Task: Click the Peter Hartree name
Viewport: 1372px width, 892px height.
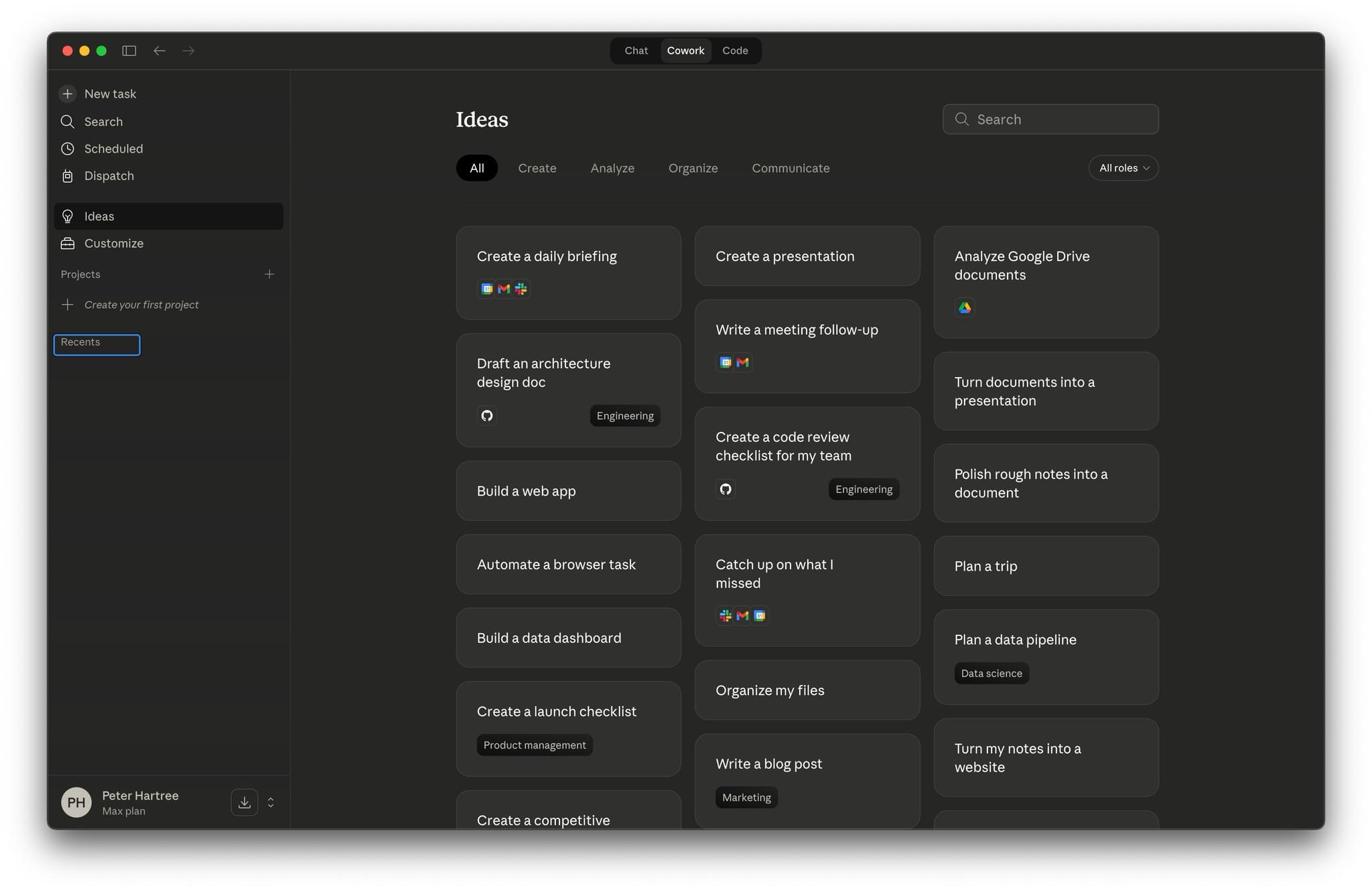Action: pos(140,796)
